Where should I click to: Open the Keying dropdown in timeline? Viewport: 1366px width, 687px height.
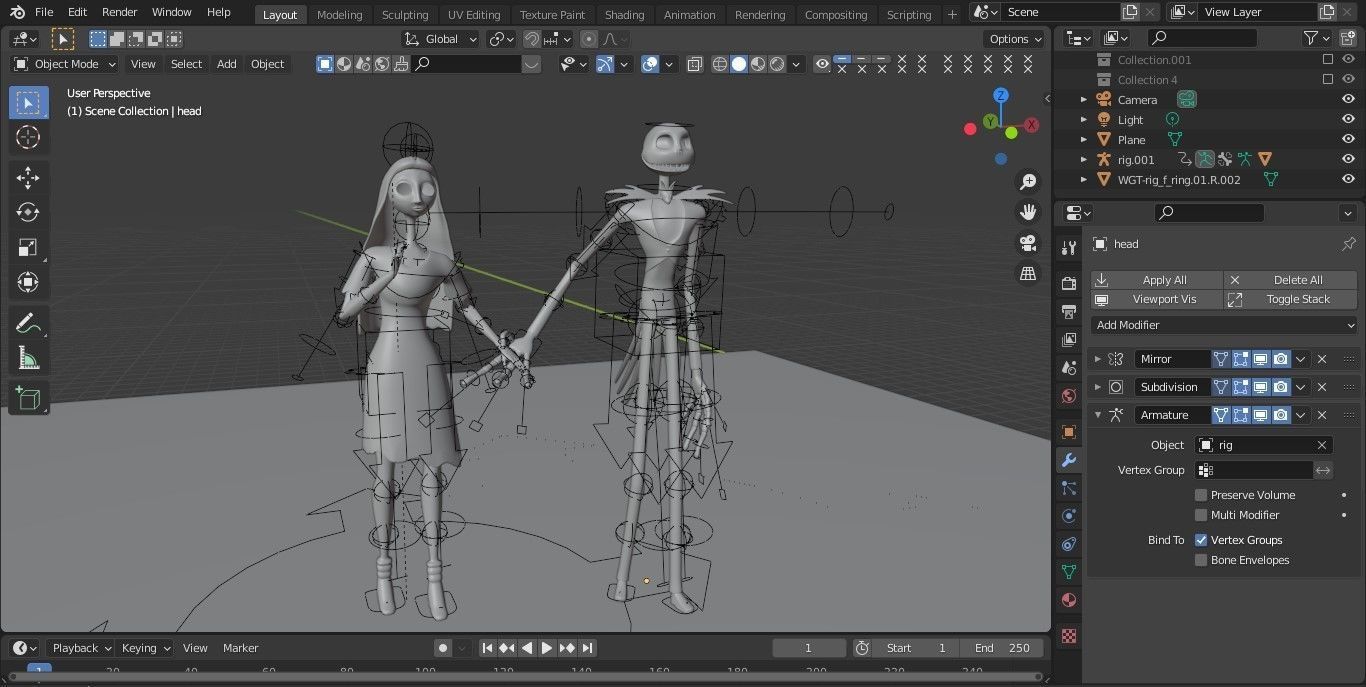pos(146,648)
